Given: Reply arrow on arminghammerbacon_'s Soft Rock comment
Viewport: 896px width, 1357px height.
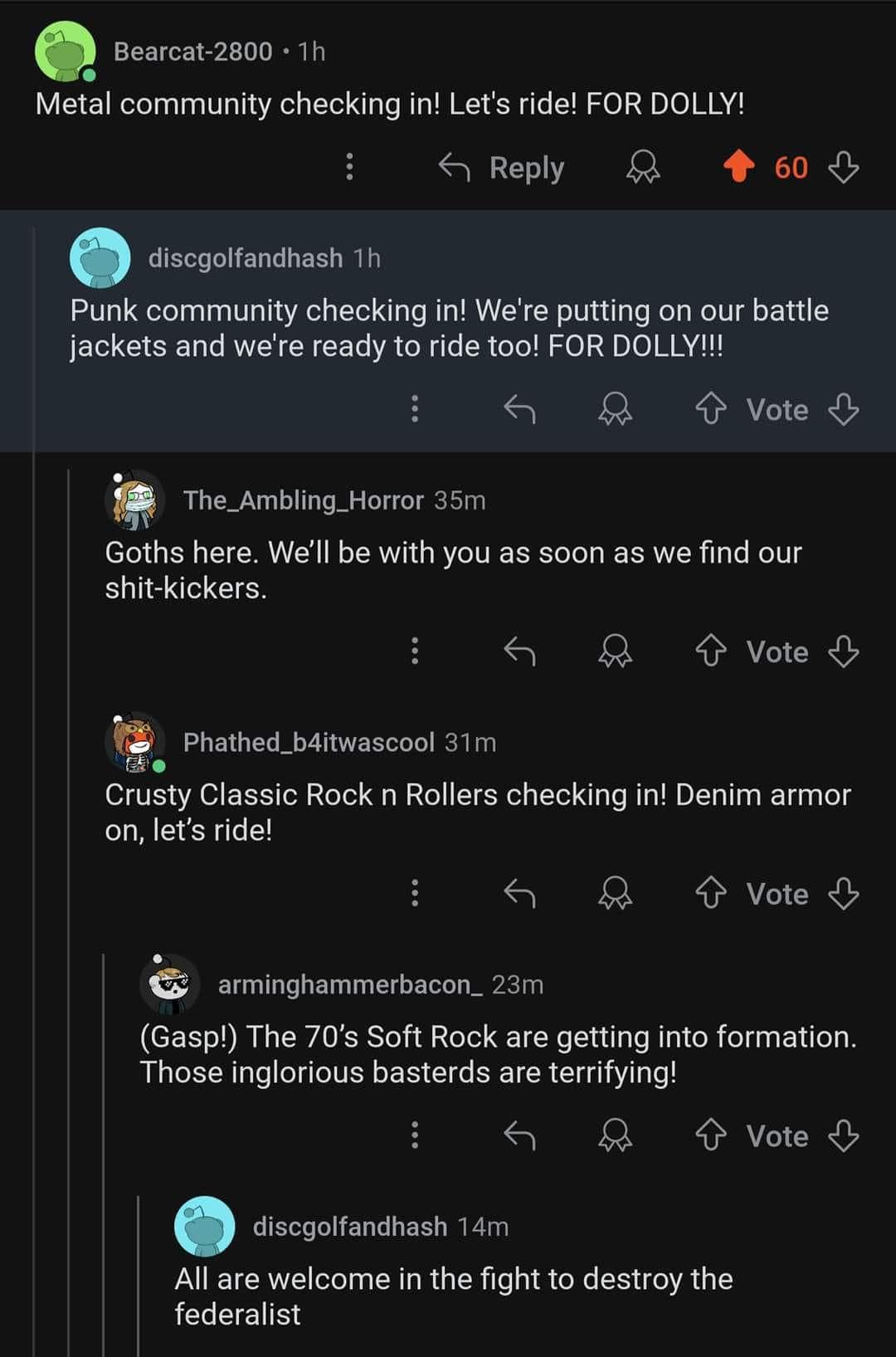Looking at the screenshot, I should [x=520, y=1135].
